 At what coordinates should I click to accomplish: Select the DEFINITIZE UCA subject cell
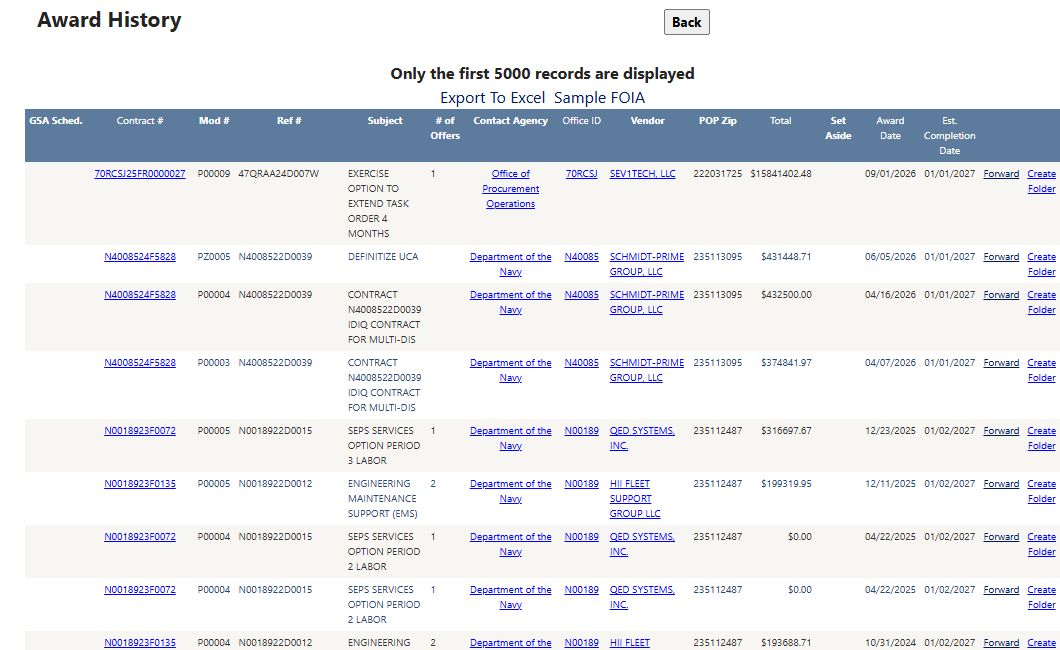point(383,257)
